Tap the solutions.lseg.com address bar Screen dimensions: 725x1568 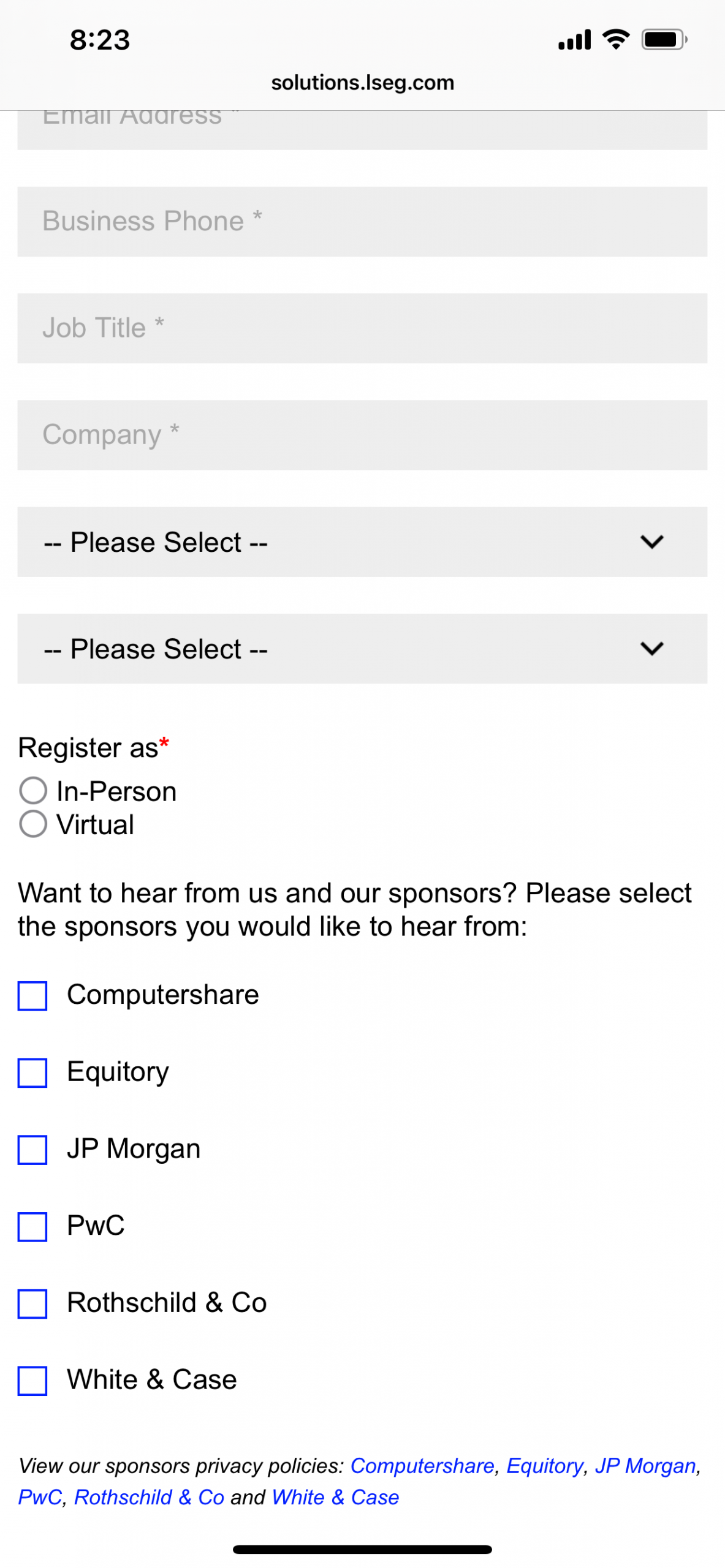(x=362, y=83)
